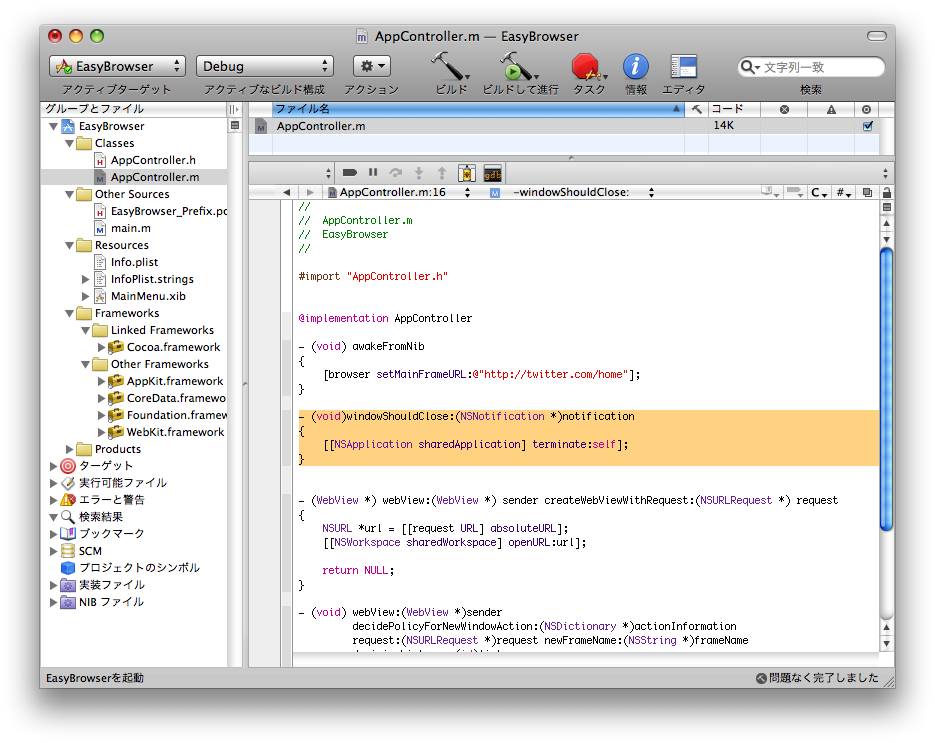The width and height of the screenshot is (935, 743).
Task: Click the step over arrow icon
Action: (395, 173)
